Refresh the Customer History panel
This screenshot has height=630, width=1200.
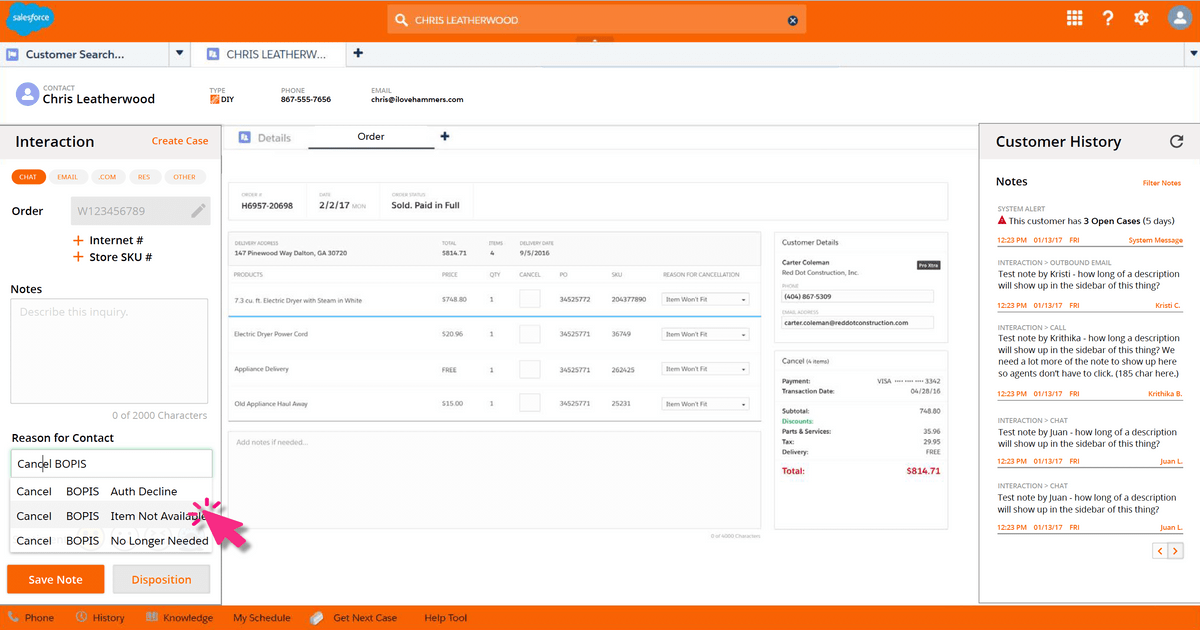[1176, 142]
